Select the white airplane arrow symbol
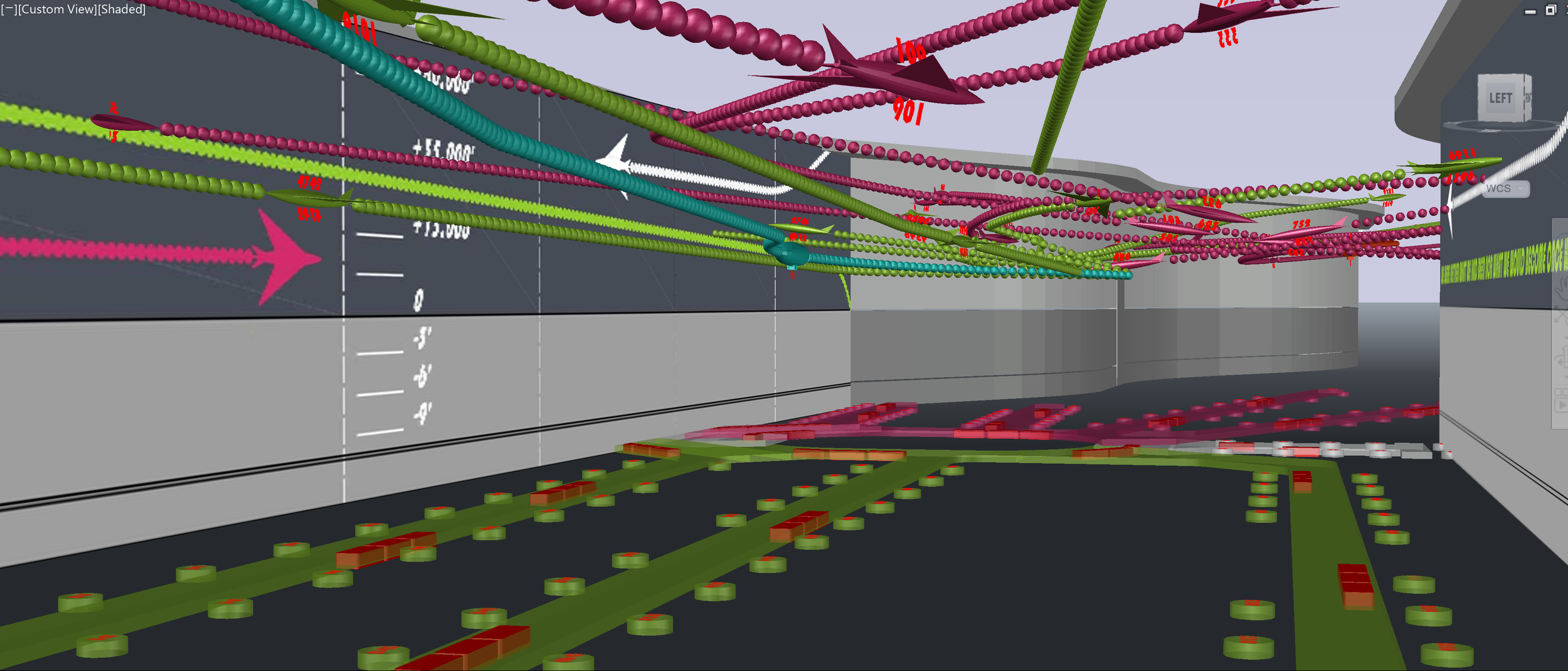The image size is (1568, 671). click(613, 162)
